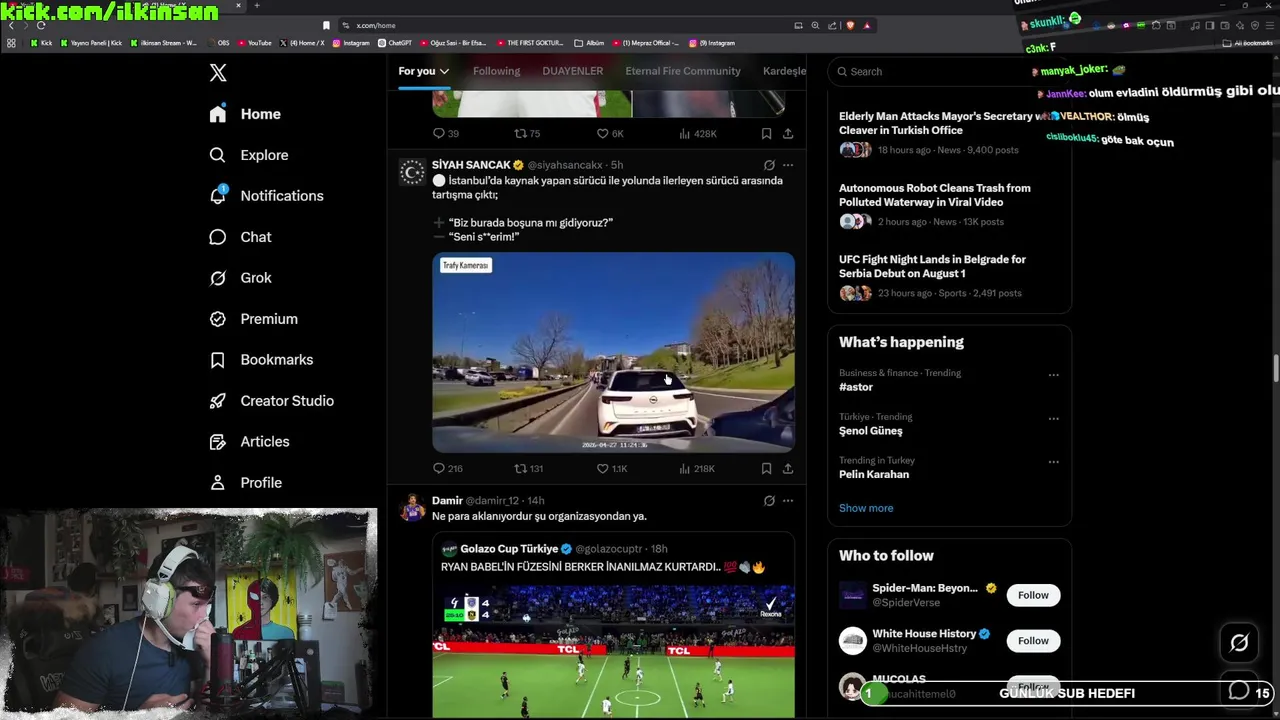This screenshot has width=1280, height=720.
Task: Open more options on Damir post
Action: pos(788,501)
